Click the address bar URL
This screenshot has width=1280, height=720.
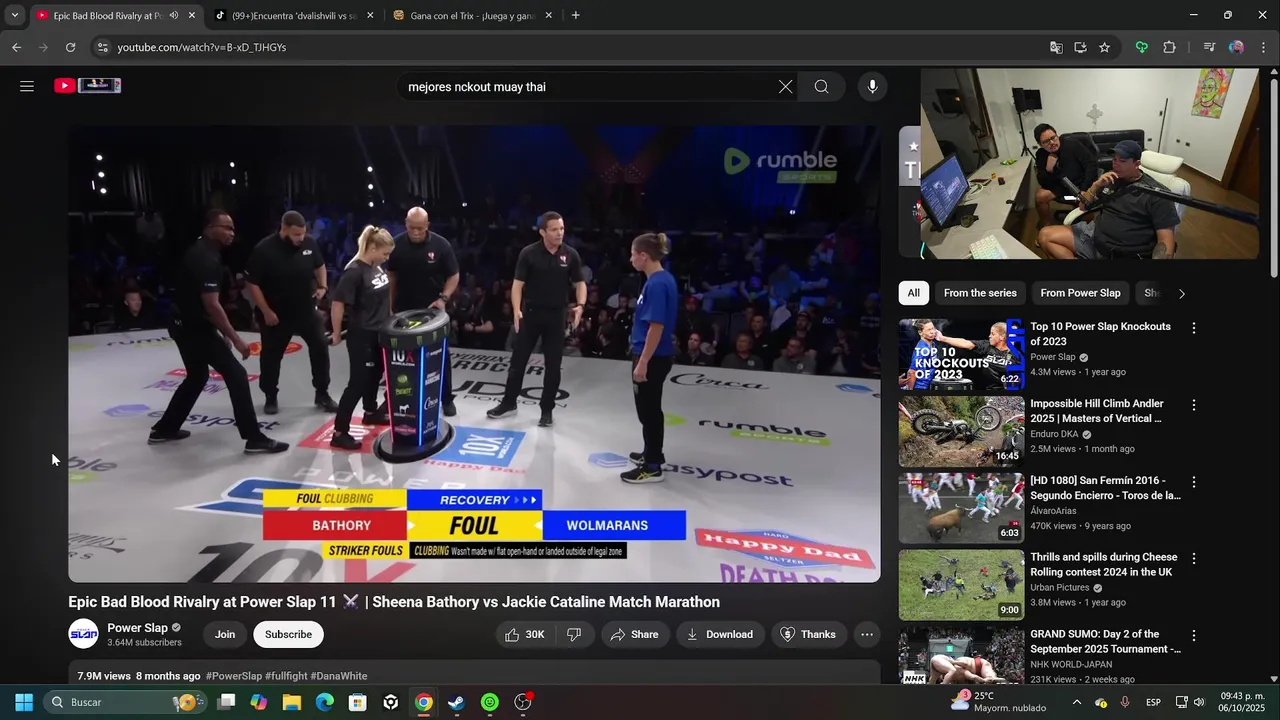(202, 47)
